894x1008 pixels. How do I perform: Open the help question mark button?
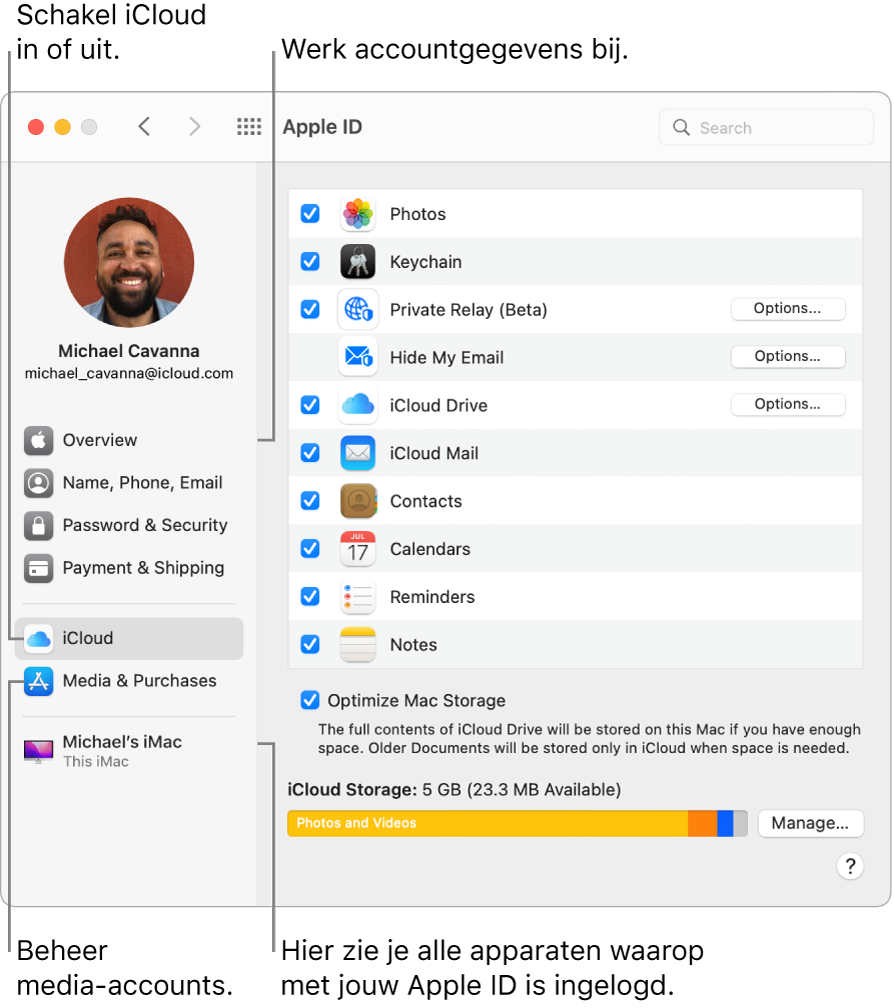point(850,866)
